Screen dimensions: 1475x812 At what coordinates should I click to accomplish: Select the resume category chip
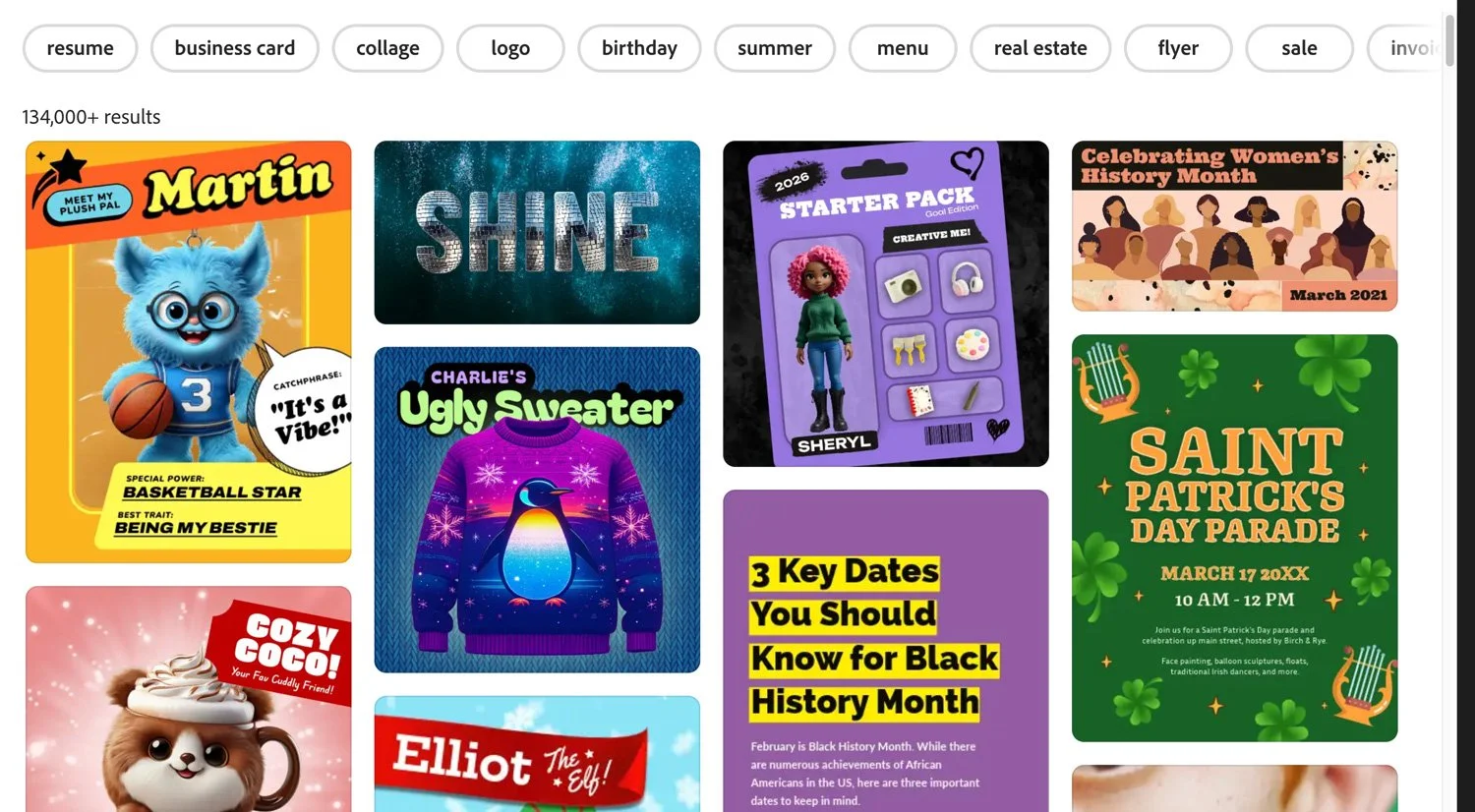(x=80, y=48)
